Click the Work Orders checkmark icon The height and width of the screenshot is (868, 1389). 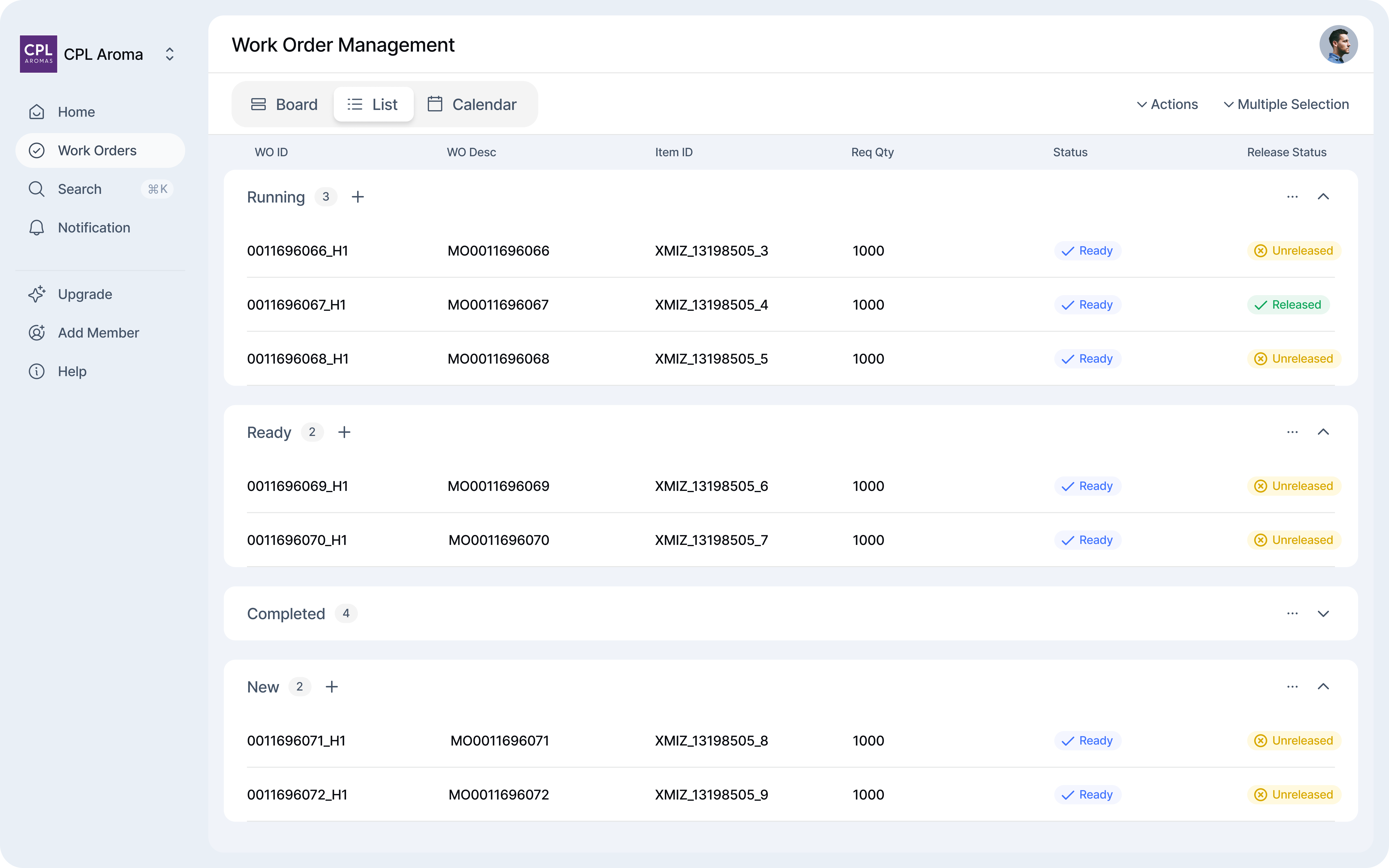[37, 150]
